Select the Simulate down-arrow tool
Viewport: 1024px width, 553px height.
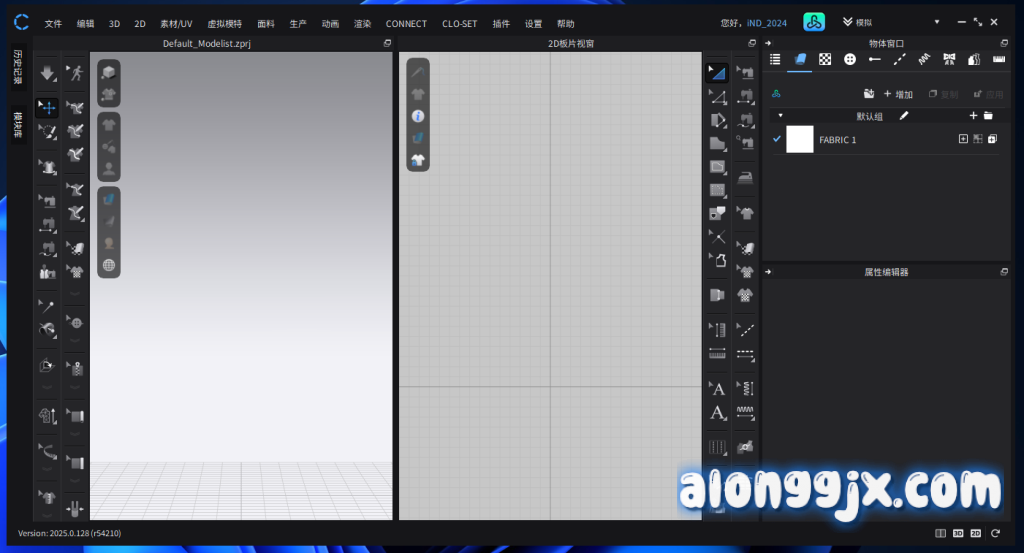(47, 73)
